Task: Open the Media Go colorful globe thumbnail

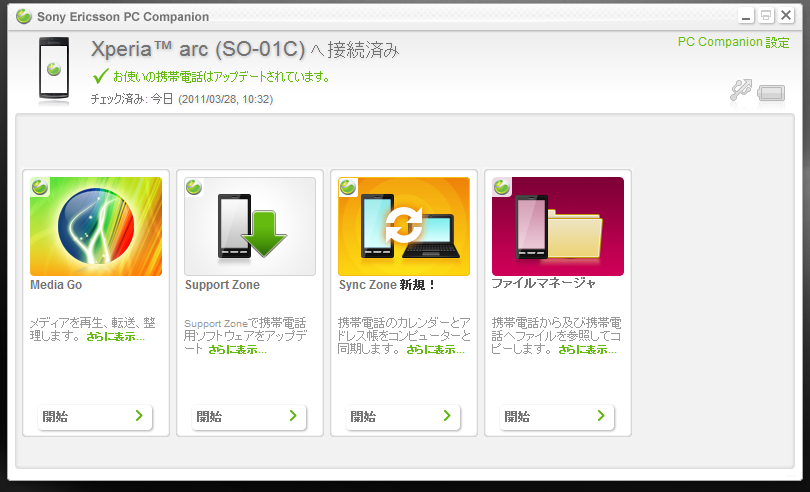Action: (x=96, y=226)
